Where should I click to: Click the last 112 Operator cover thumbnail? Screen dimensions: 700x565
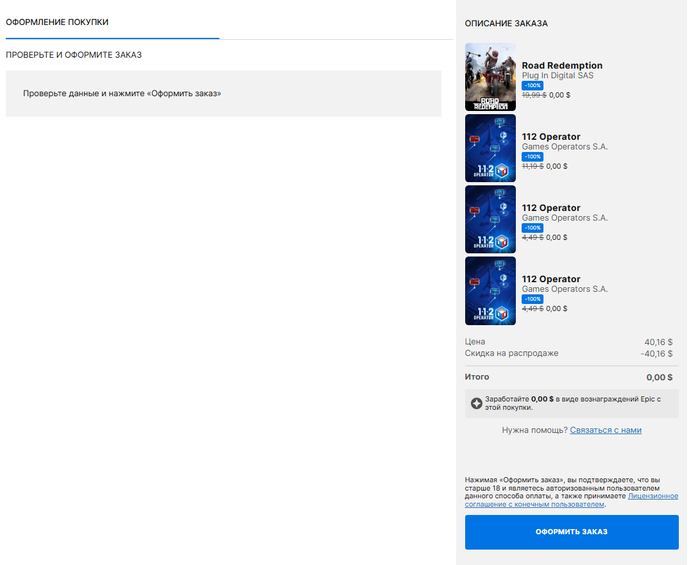click(x=491, y=290)
